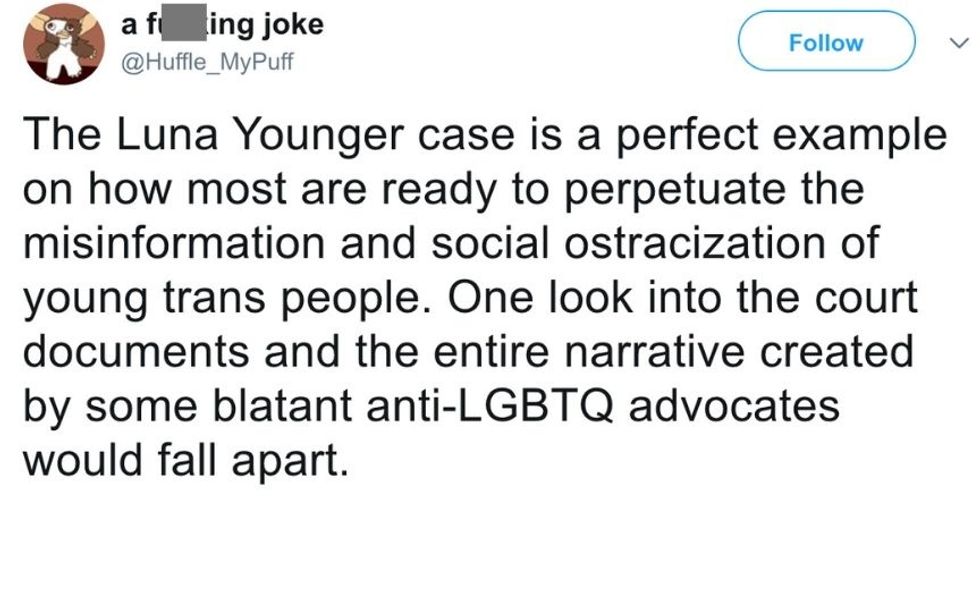980x590 pixels.
Task: Click the word 'advocates' in the tweet
Action: point(734,406)
